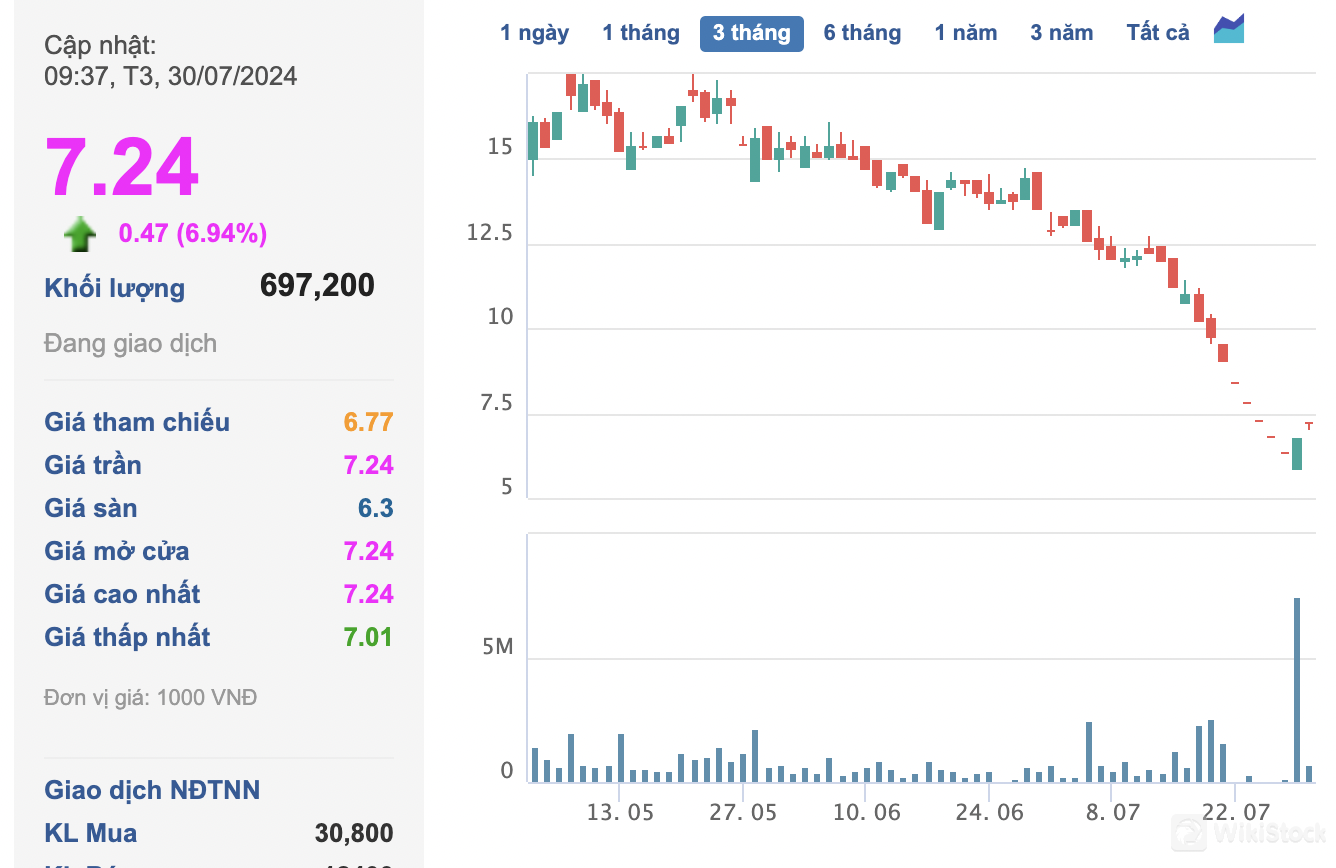Image resolution: width=1336 pixels, height=868 pixels.
Task: Open the Giao dịch NĐTNN section heading
Action: coord(152,790)
